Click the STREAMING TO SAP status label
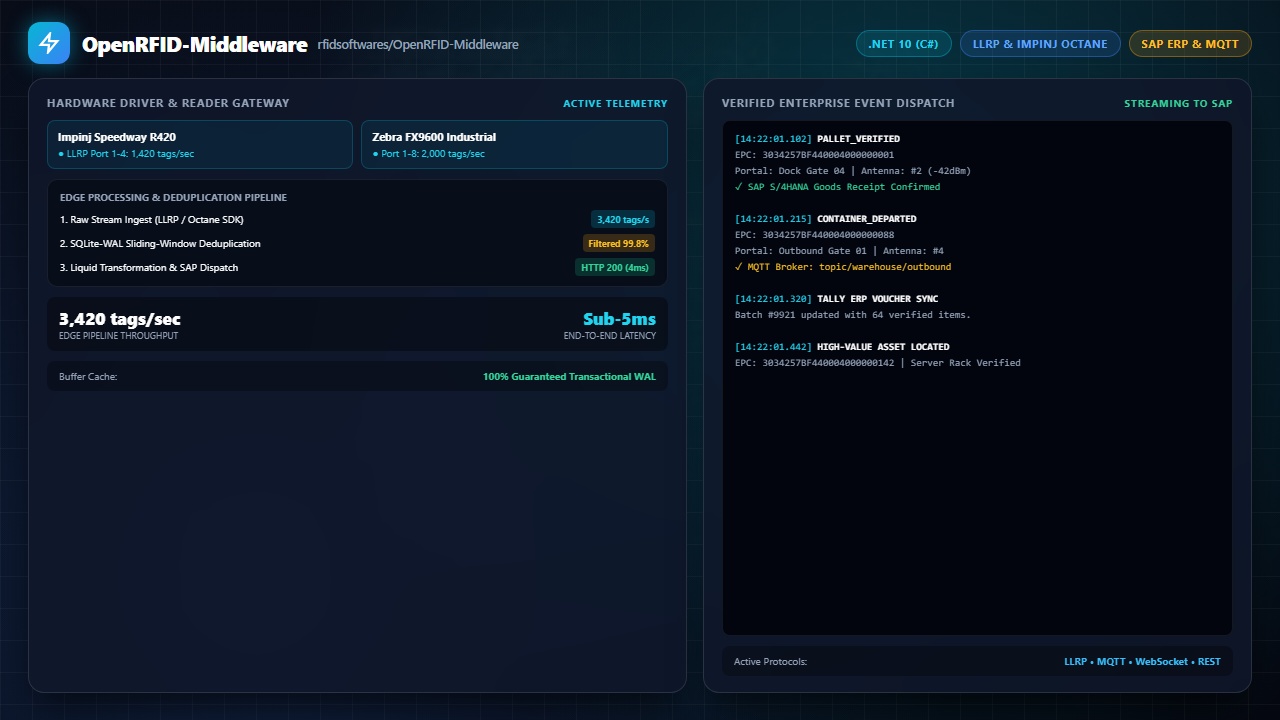 click(1178, 104)
